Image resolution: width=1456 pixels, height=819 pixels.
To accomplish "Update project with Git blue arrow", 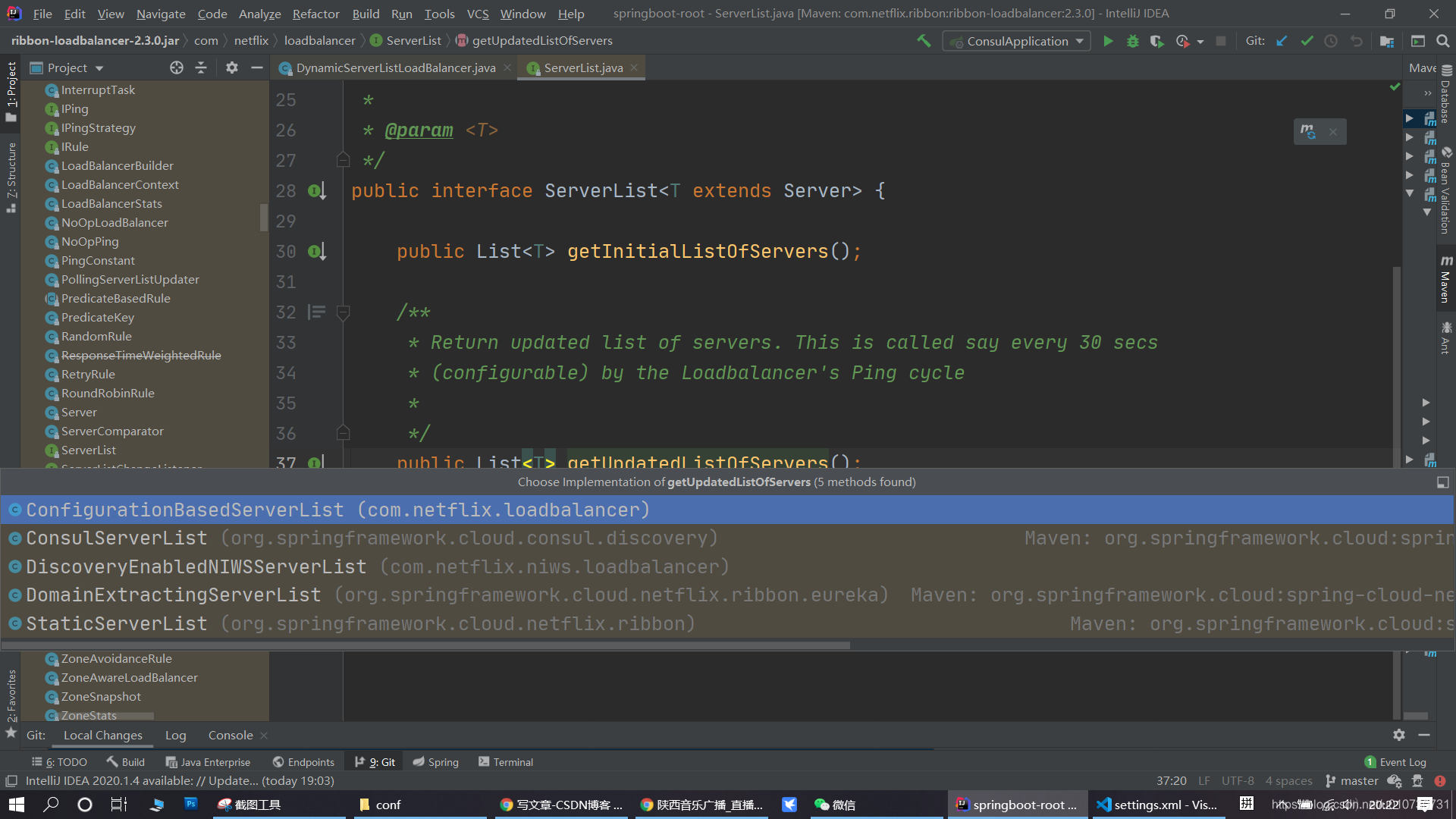I will (1282, 41).
